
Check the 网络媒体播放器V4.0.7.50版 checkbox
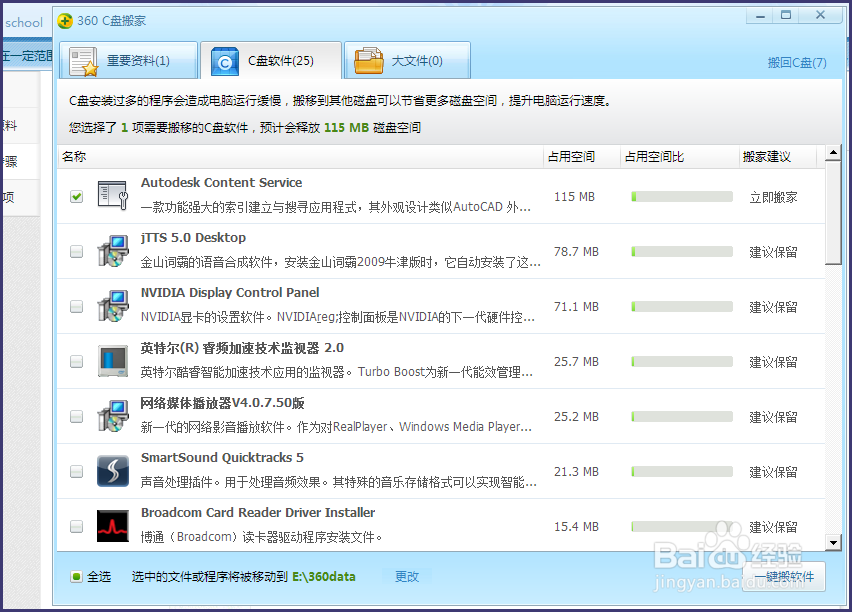77,416
